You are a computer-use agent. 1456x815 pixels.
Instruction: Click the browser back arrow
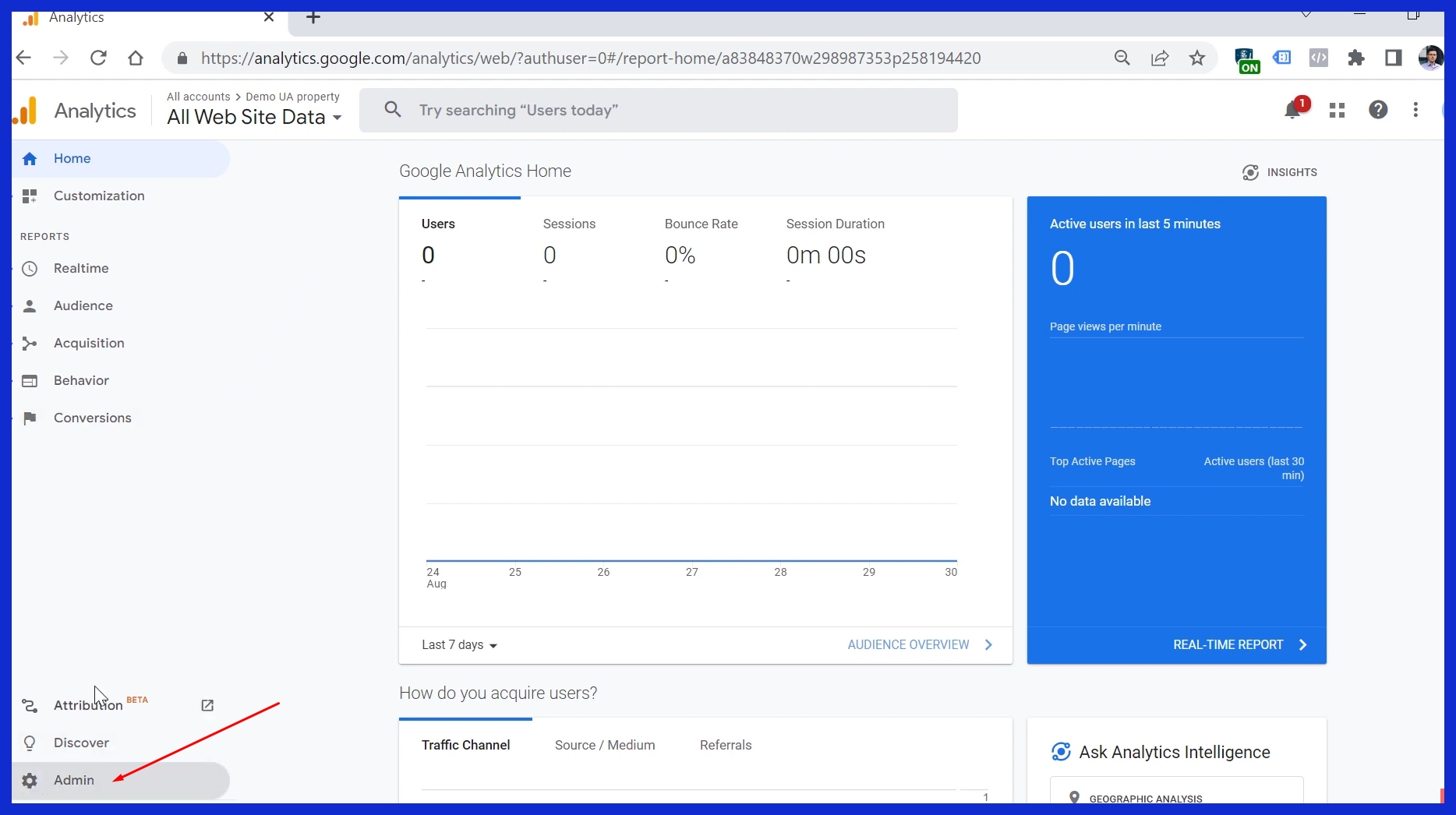tap(24, 58)
